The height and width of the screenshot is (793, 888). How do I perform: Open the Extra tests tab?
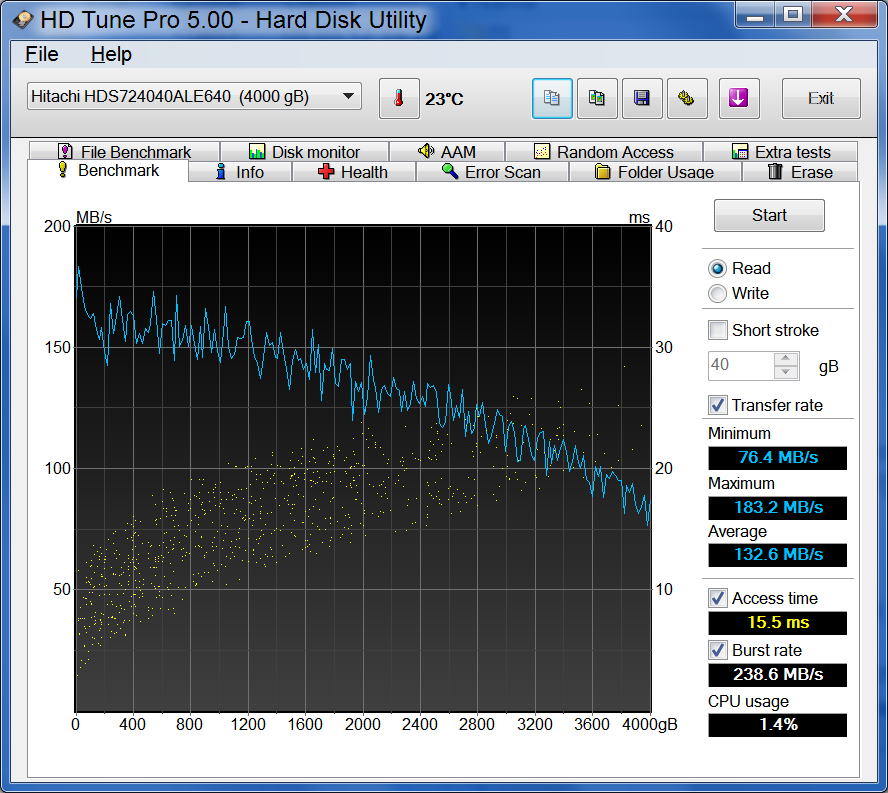780,152
